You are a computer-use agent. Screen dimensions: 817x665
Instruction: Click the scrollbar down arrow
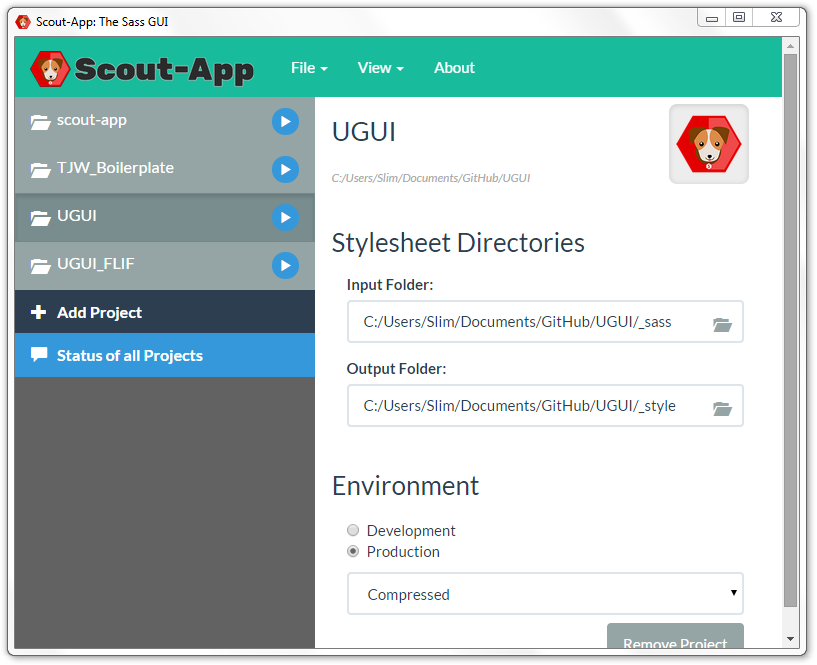790,638
